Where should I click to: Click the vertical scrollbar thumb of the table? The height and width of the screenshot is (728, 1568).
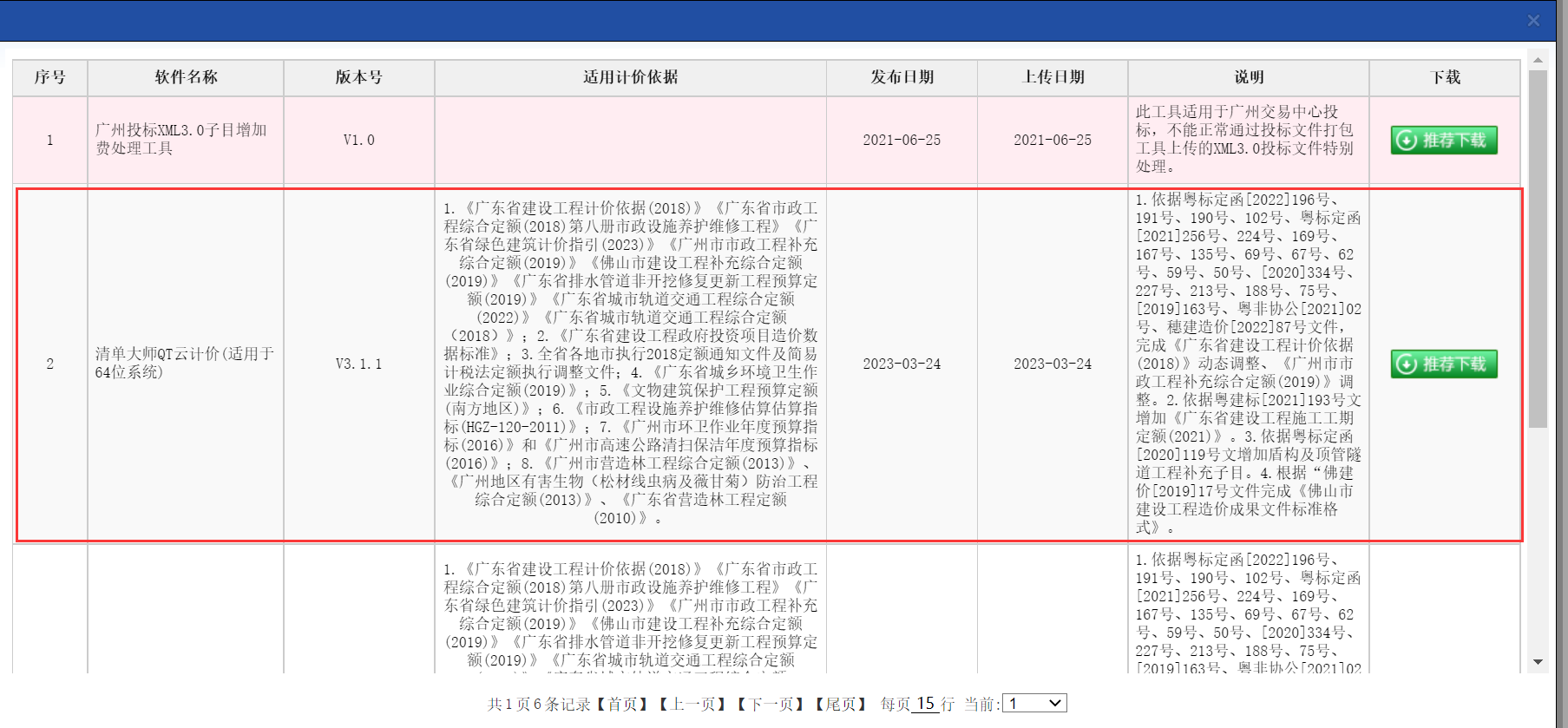(1538, 249)
